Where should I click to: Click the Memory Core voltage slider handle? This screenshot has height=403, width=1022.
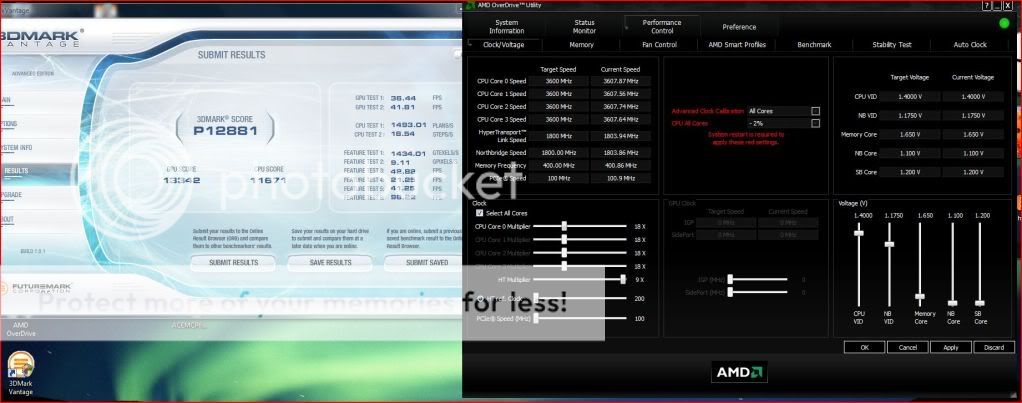point(920,297)
